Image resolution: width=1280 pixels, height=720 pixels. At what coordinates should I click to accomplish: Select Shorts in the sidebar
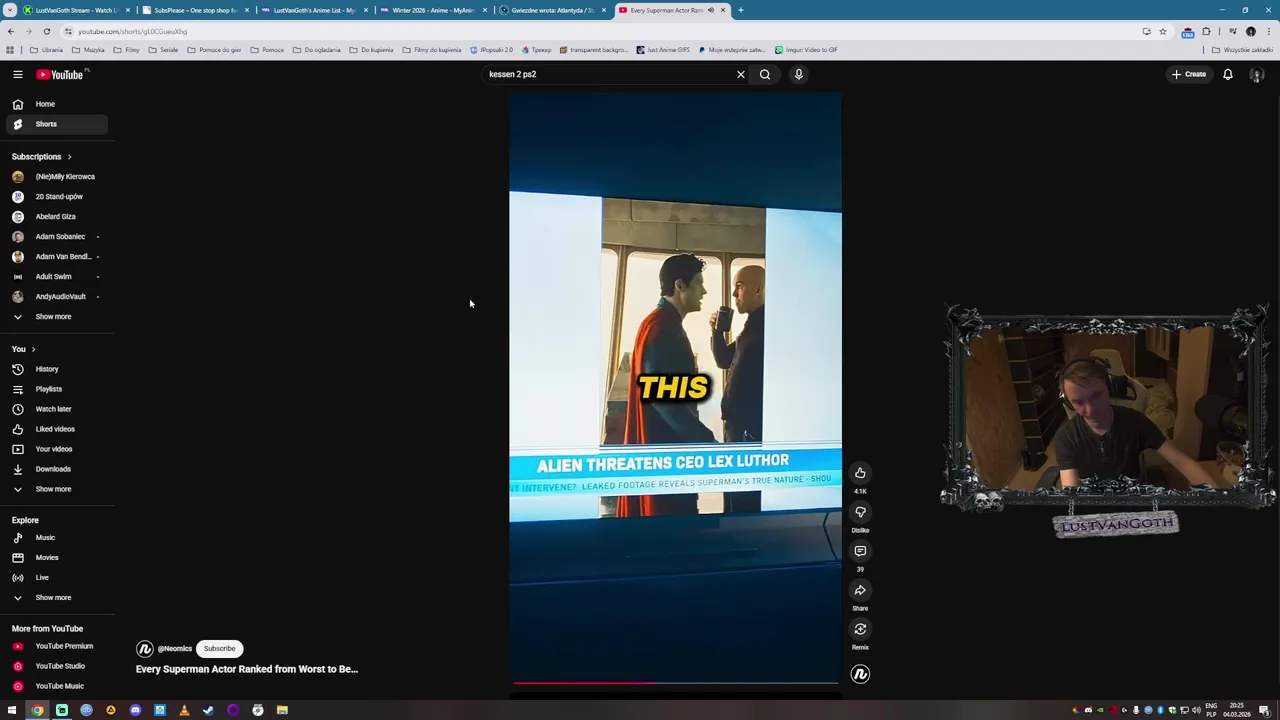[55, 124]
